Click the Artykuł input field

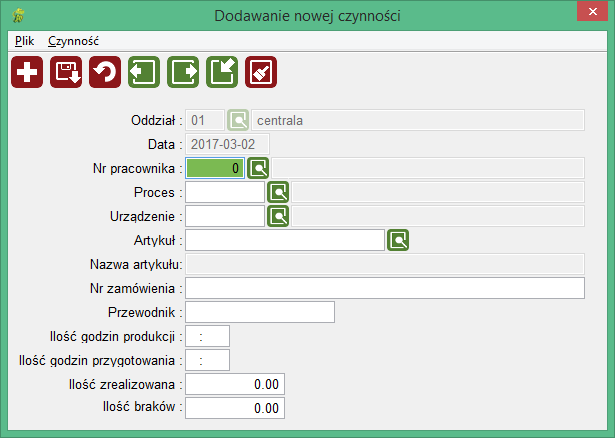click(x=285, y=240)
